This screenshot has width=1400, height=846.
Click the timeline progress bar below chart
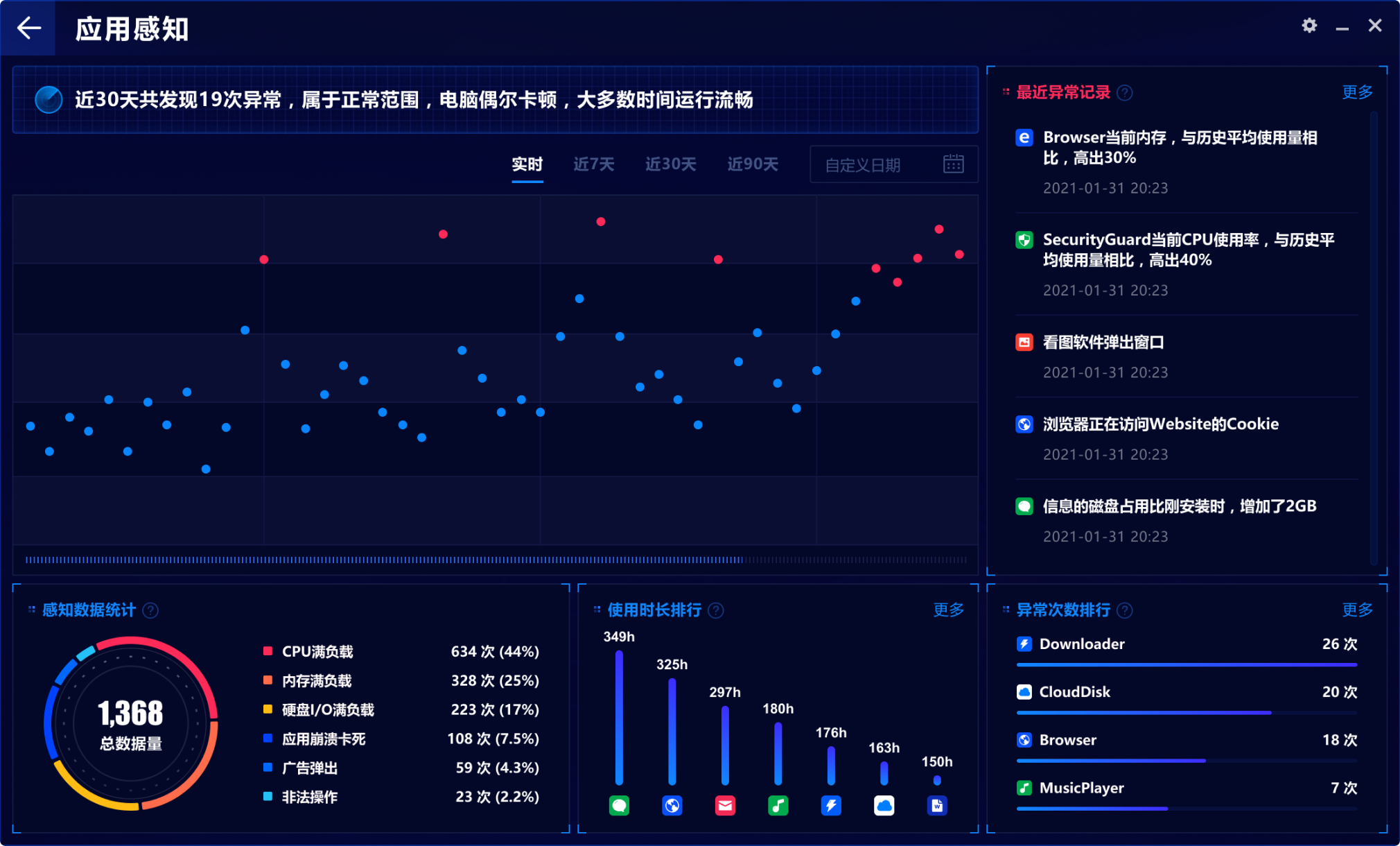pos(495,560)
